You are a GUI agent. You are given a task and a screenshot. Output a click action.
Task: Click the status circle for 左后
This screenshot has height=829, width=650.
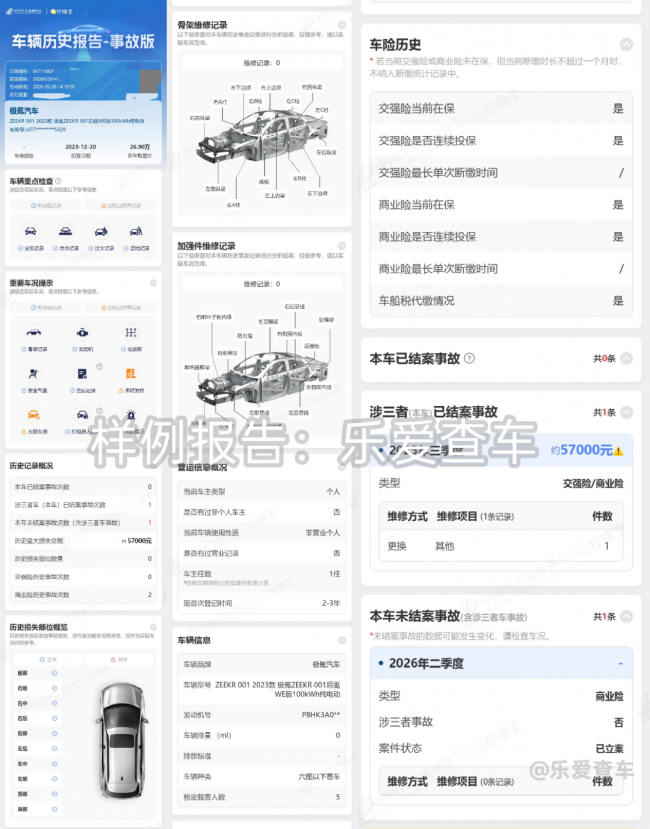[54, 749]
